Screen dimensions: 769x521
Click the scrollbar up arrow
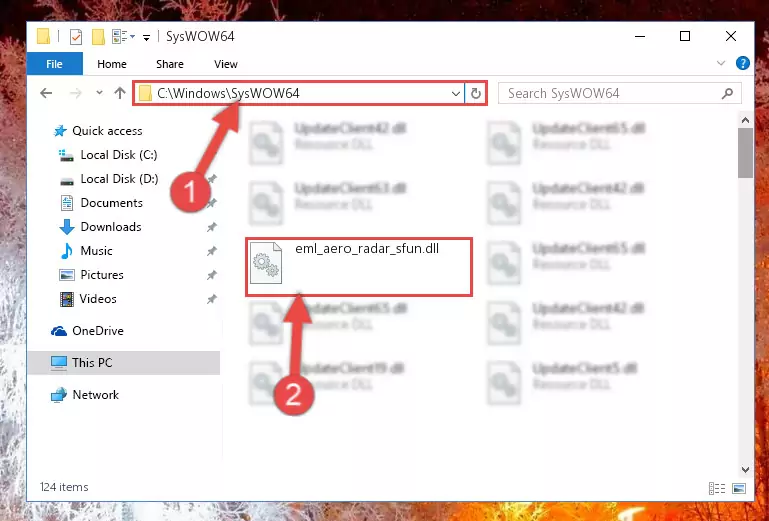pyautogui.click(x=745, y=120)
